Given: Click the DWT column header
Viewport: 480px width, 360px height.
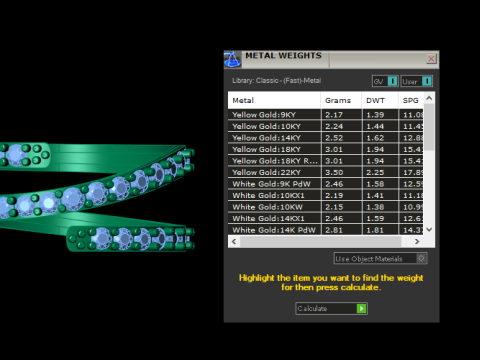Looking at the screenshot, I should pos(380,100).
